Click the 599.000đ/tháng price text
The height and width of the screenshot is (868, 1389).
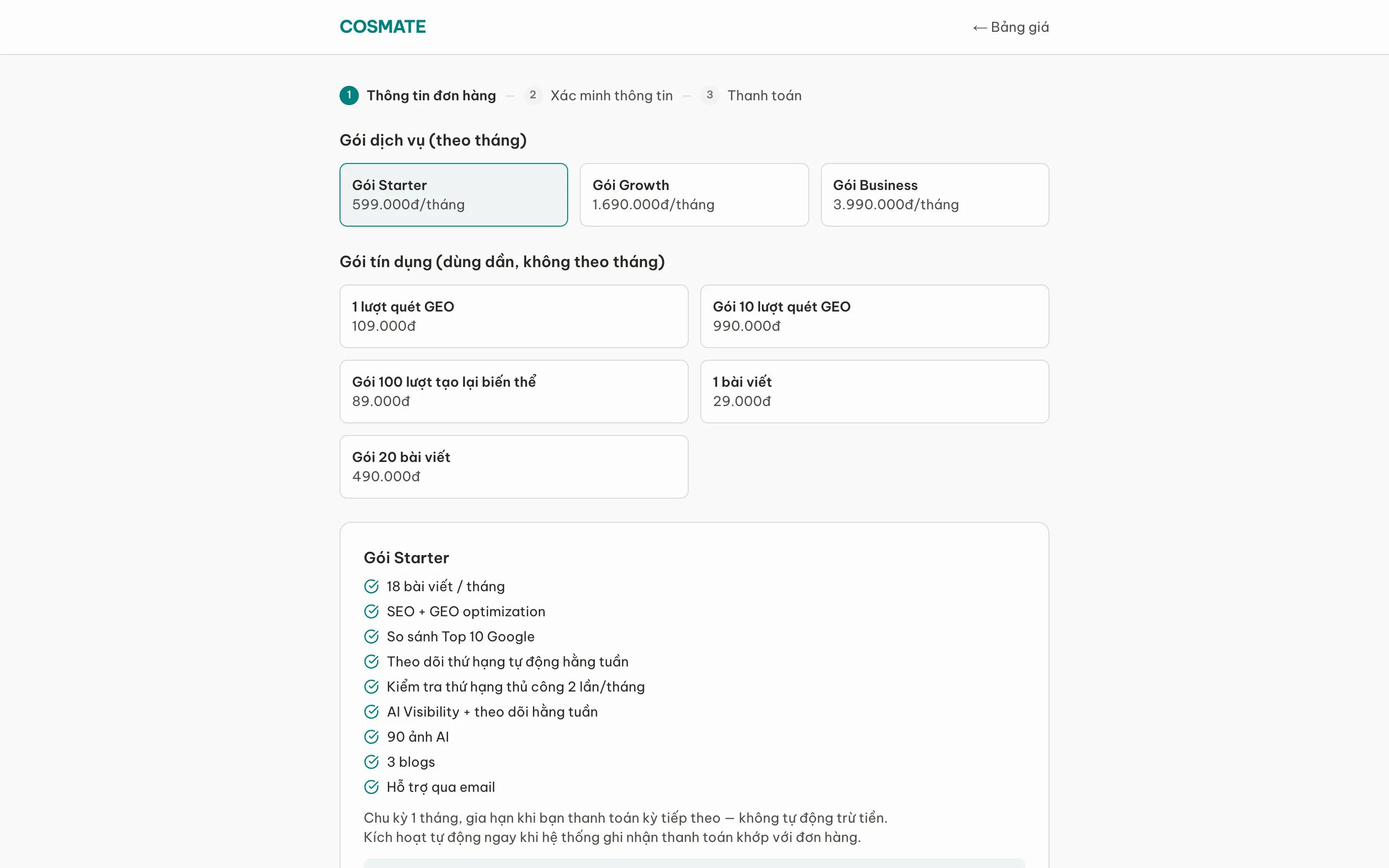click(x=409, y=205)
